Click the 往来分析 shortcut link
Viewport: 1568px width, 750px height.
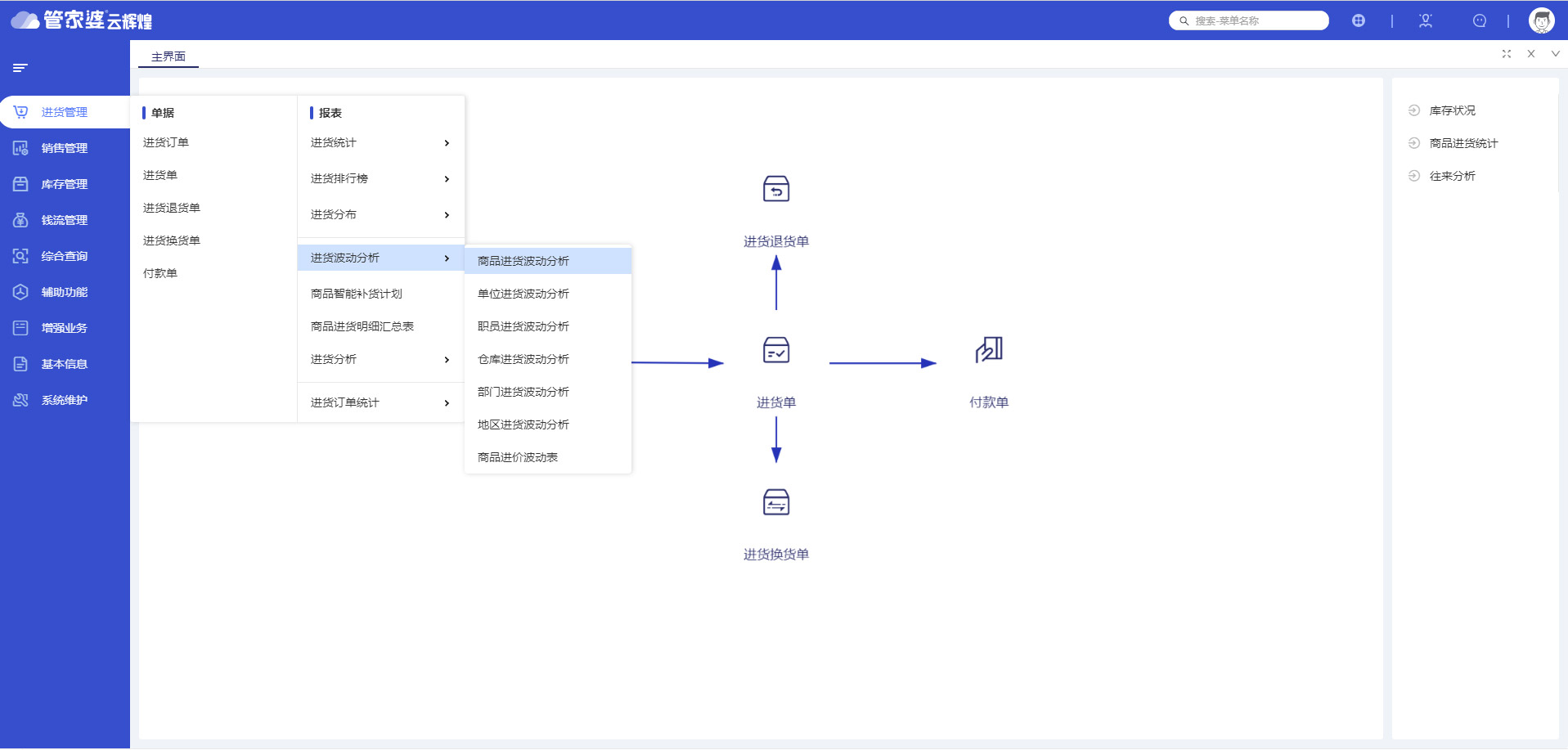[1453, 176]
